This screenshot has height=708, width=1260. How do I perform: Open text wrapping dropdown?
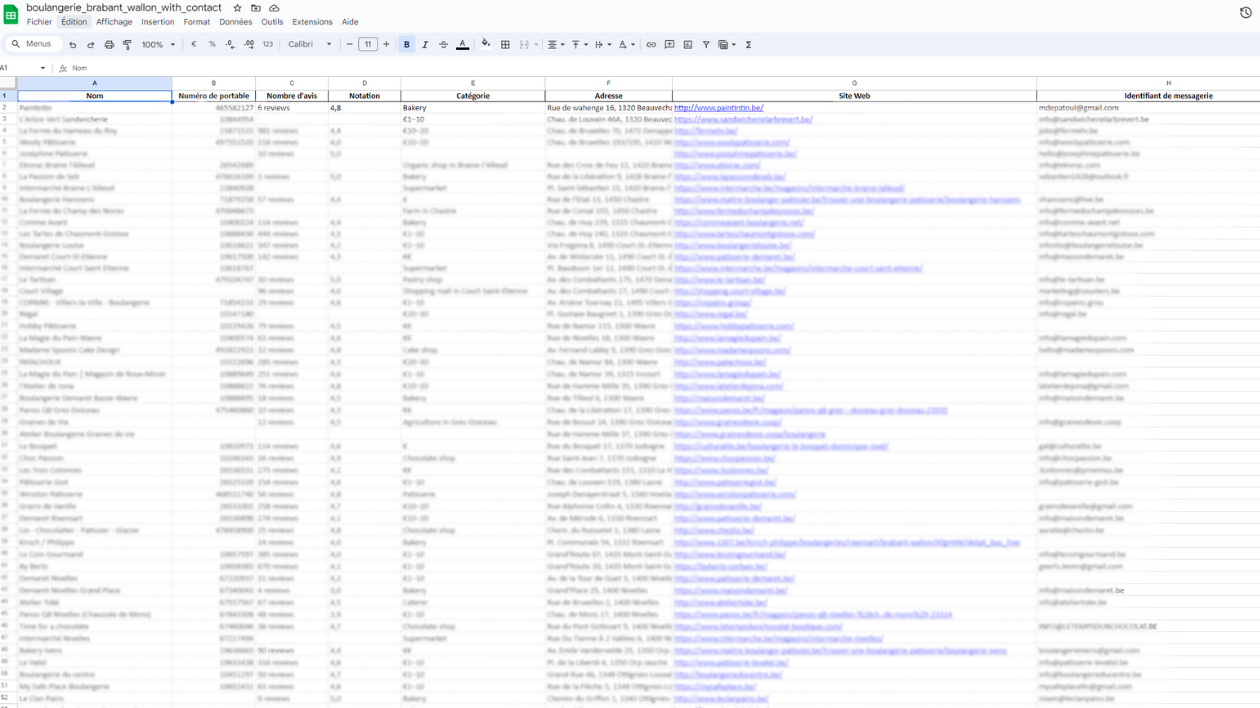click(x=602, y=45)
